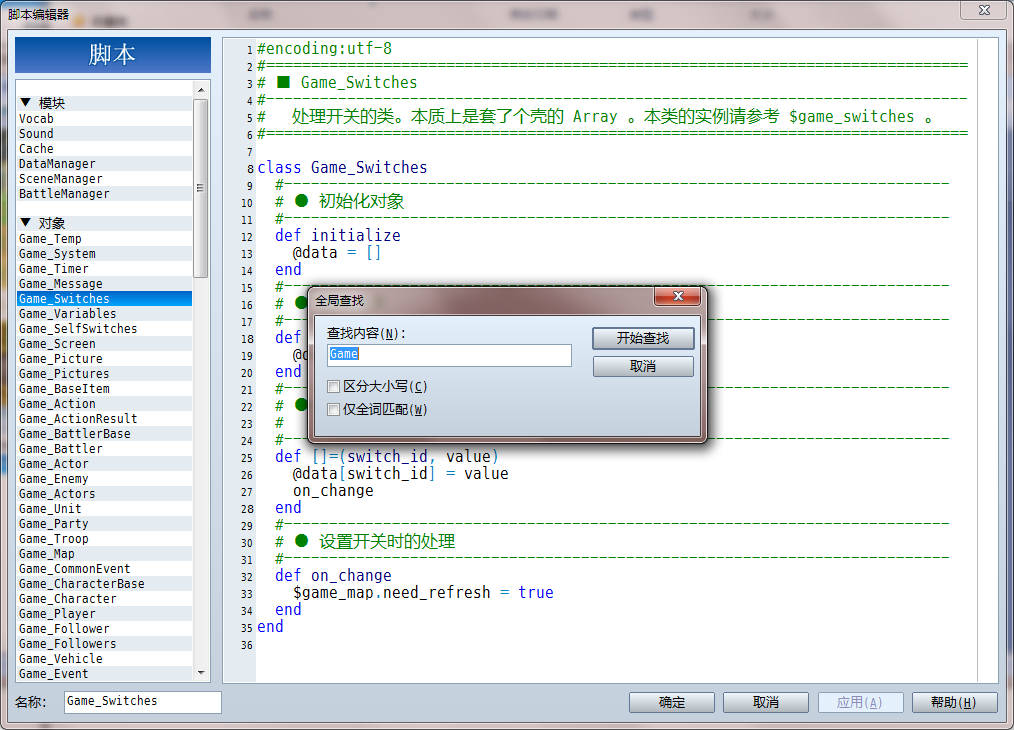The width and height of the screenshot is (1014, 730).
Task: Select the Game_SelfSwitches script
Action: coord(105,329)
